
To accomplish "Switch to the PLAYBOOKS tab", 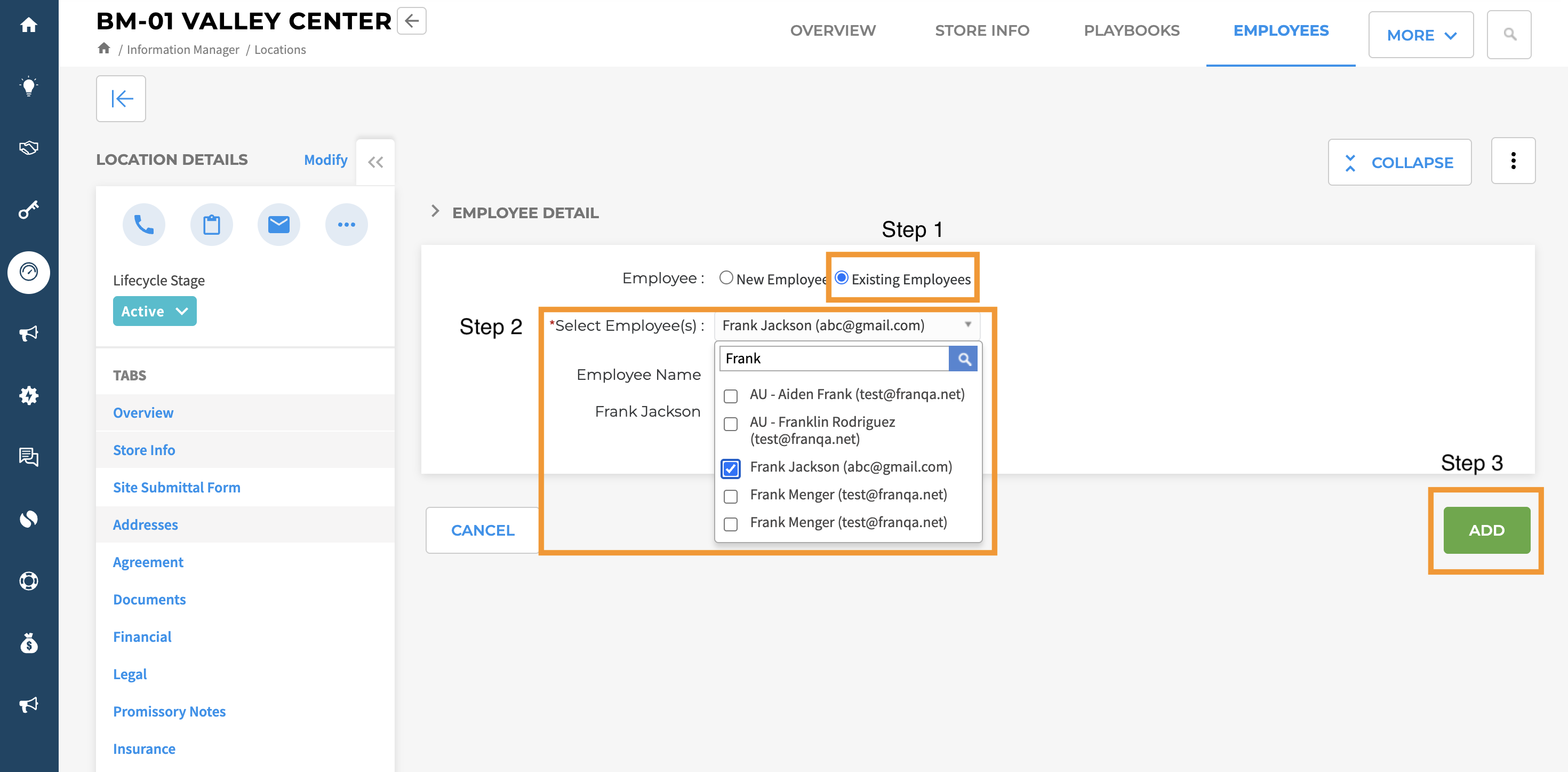I will [1131, 30].
